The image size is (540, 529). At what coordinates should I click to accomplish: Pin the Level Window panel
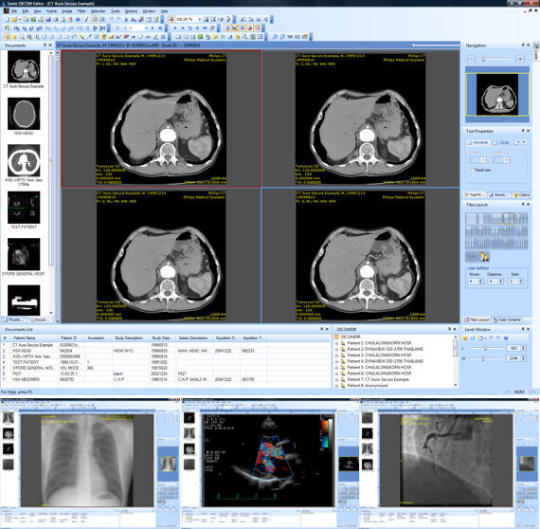522,330
